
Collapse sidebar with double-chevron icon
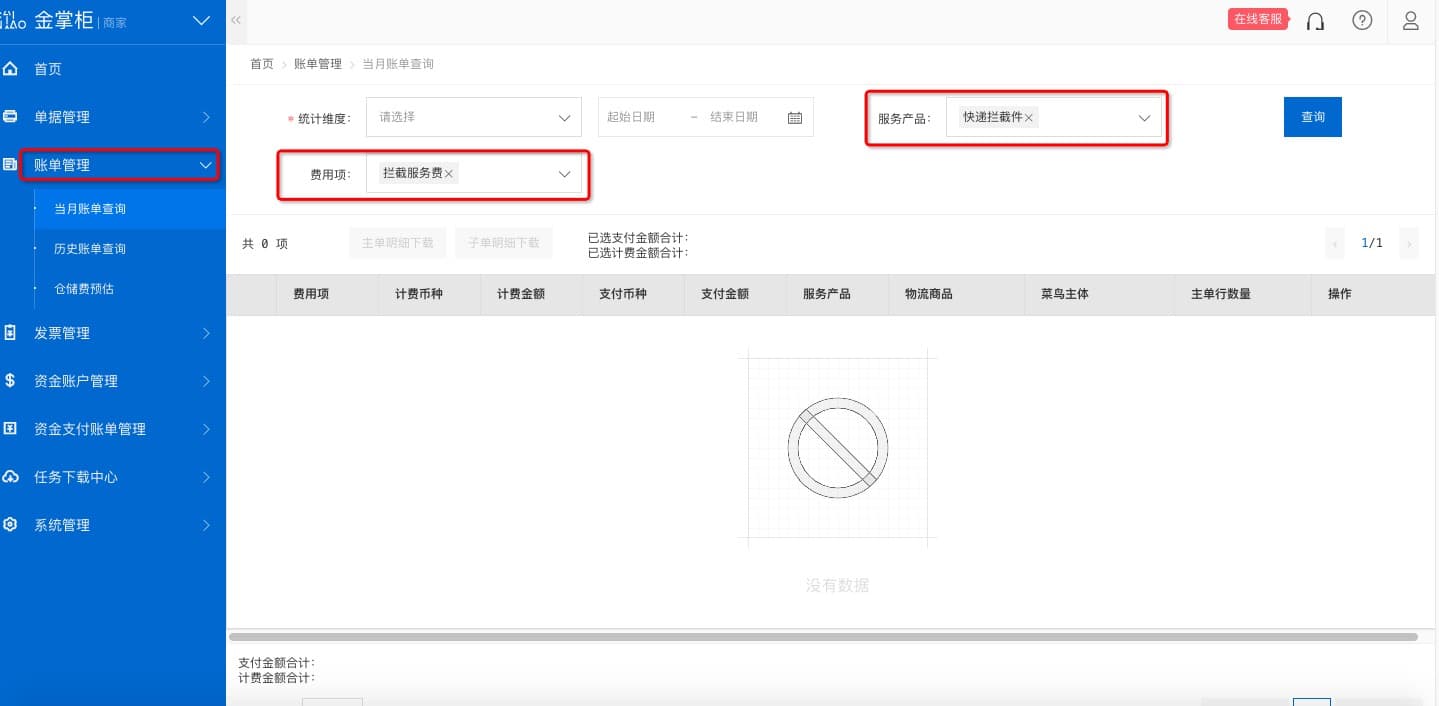pyautogui.click(x=236, y=20)
